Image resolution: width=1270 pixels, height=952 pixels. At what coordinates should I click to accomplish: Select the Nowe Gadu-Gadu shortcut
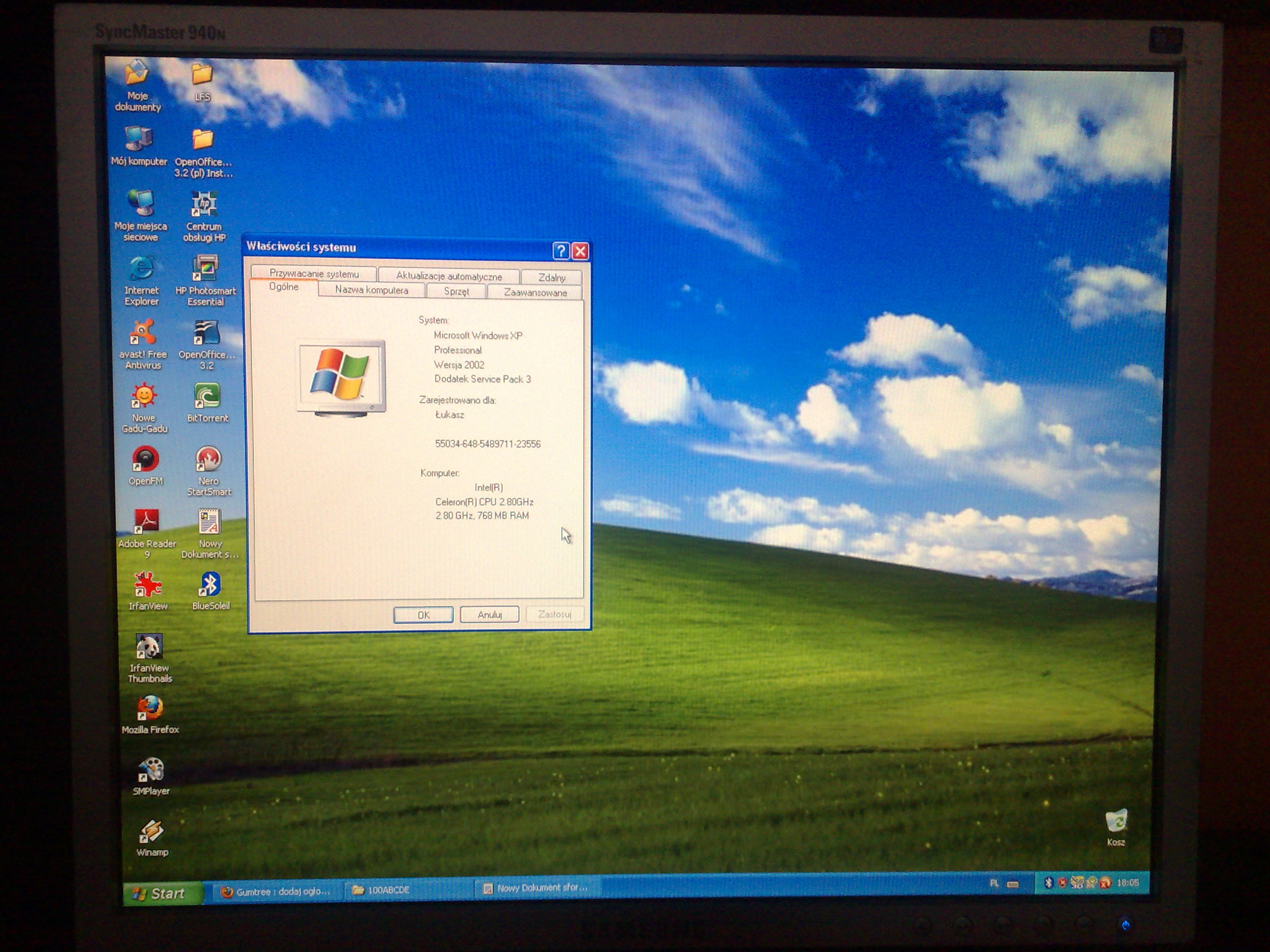click(144, 408)
